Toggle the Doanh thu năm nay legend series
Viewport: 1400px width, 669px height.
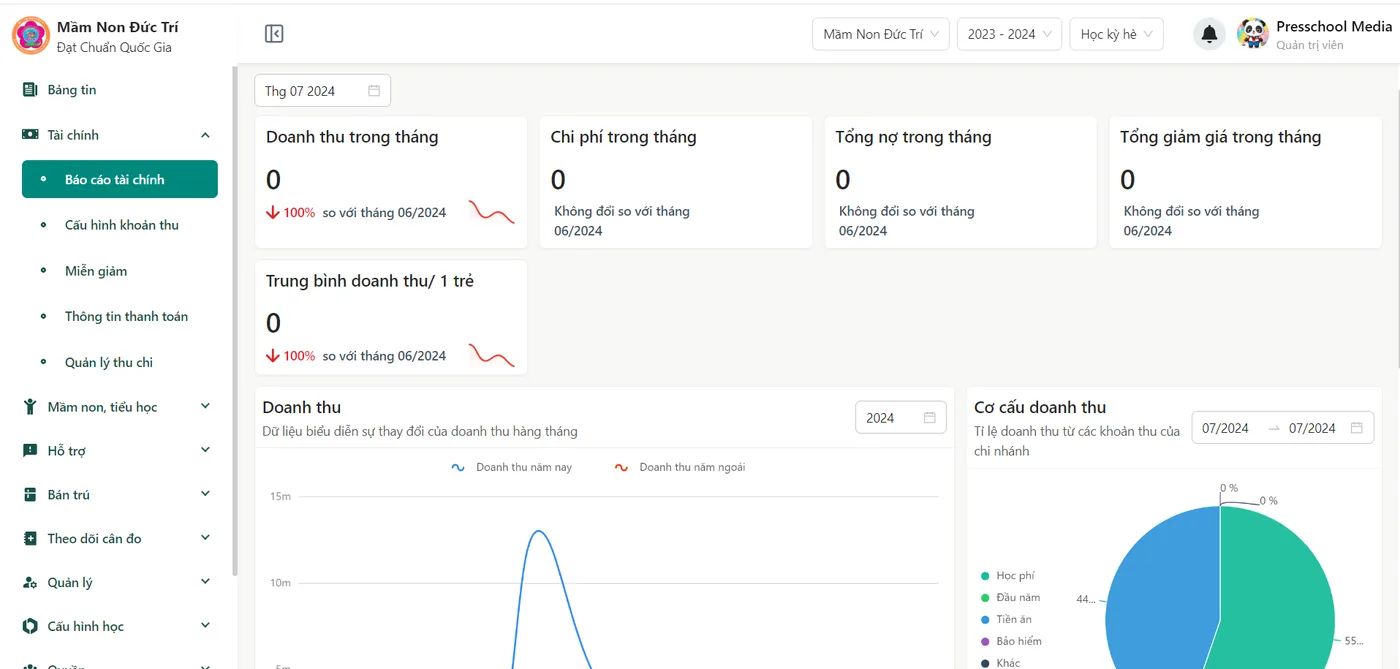click(512, 467)
